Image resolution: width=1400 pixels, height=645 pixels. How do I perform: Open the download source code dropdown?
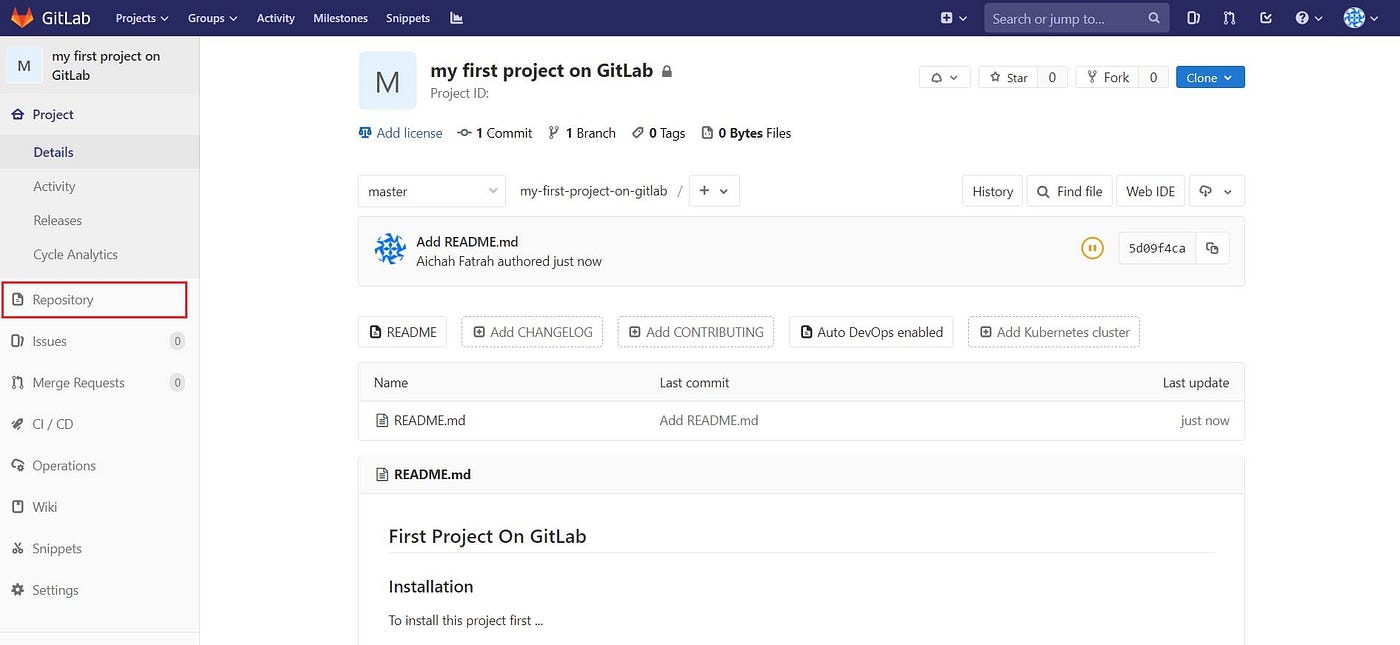click(1217, 191)
